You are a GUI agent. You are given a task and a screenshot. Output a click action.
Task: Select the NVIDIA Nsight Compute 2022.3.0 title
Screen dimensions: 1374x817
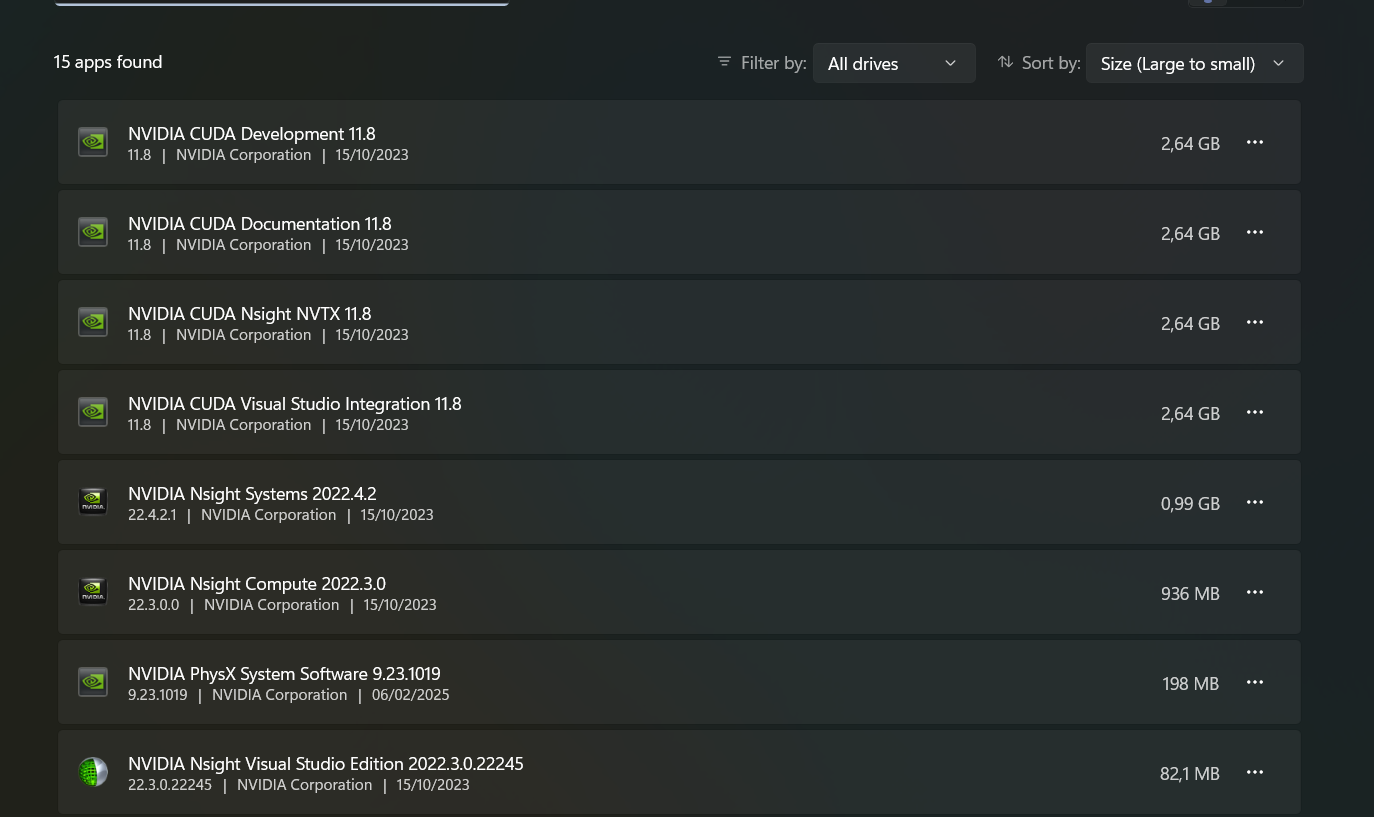tap(257, 584)
